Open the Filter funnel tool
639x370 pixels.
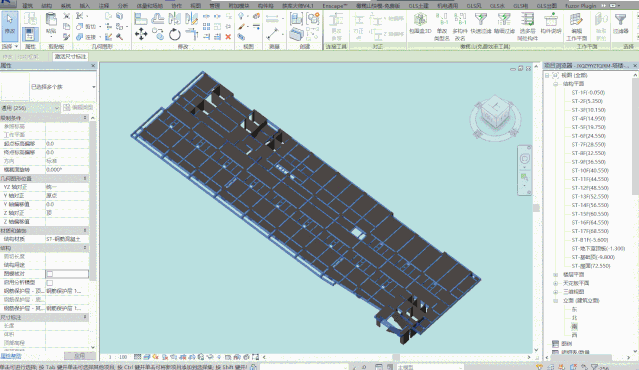pyautogui.click(x=620, y=23)
